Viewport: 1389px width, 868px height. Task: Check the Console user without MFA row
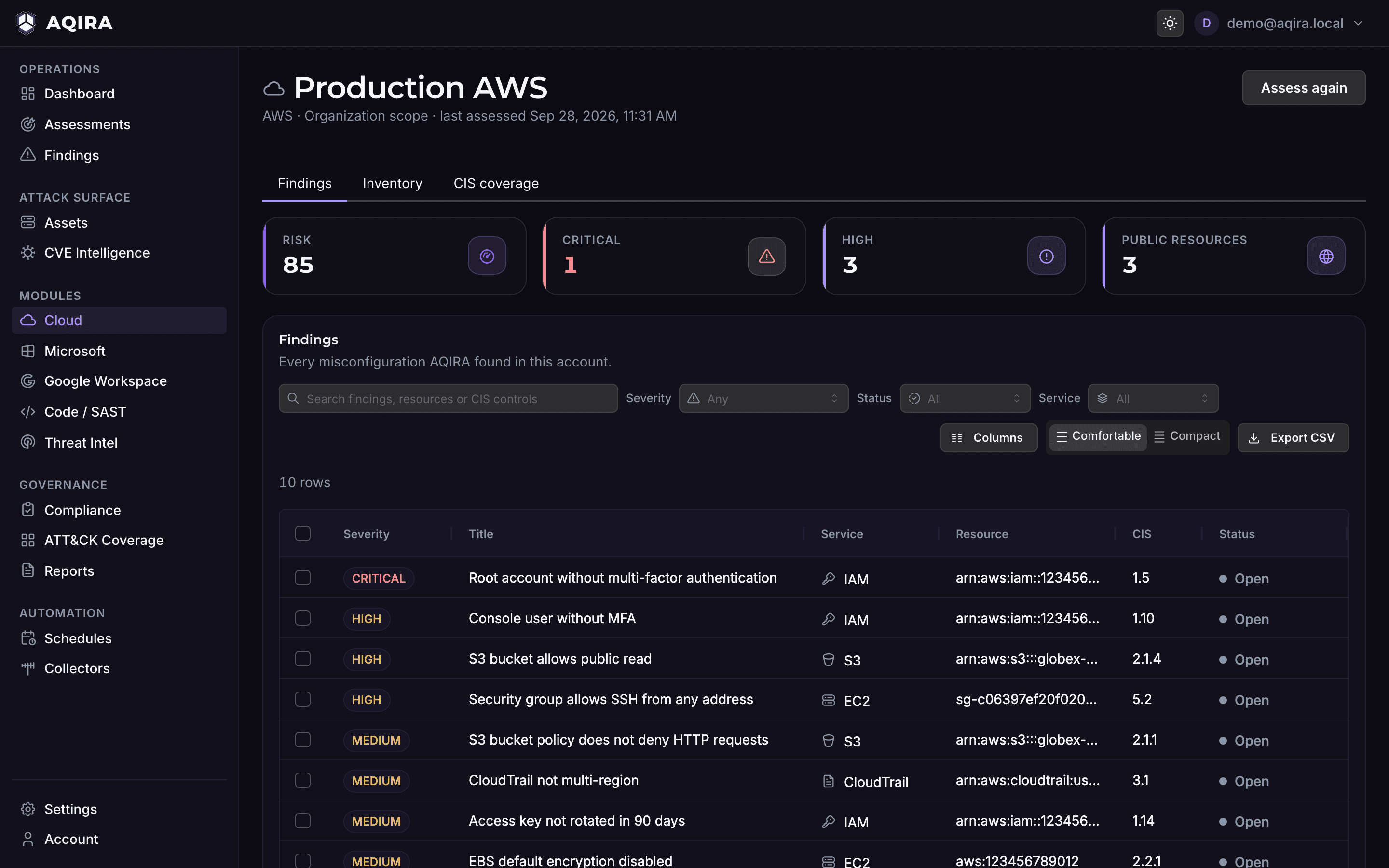(x=302, y=618)
